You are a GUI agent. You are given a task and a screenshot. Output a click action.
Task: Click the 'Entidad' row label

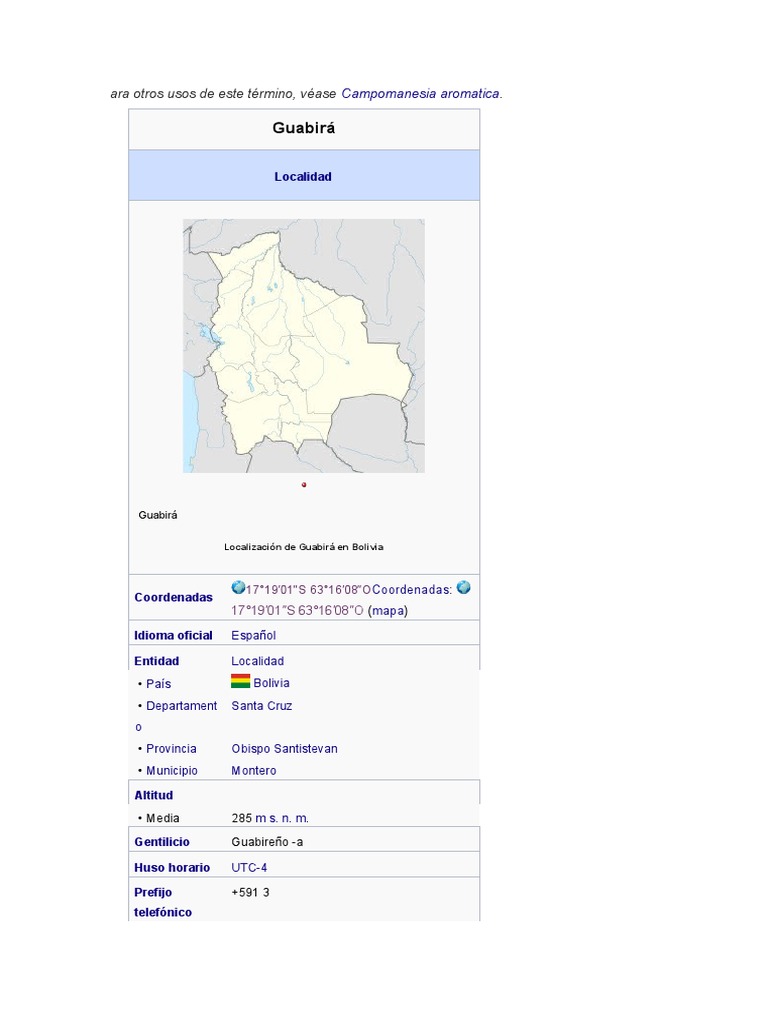[x=157, y=661]
